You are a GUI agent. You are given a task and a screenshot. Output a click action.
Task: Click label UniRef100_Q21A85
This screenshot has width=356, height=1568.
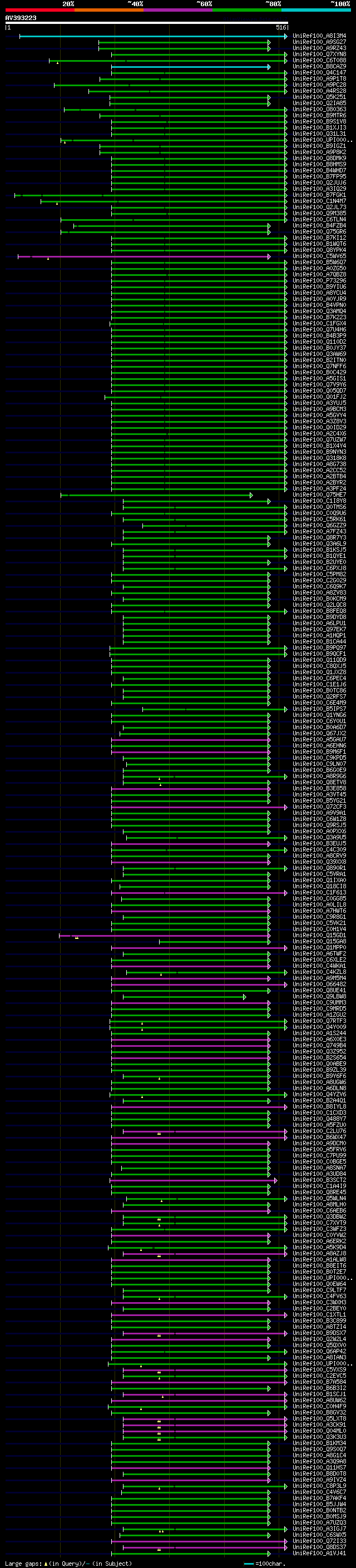point(319,103)
